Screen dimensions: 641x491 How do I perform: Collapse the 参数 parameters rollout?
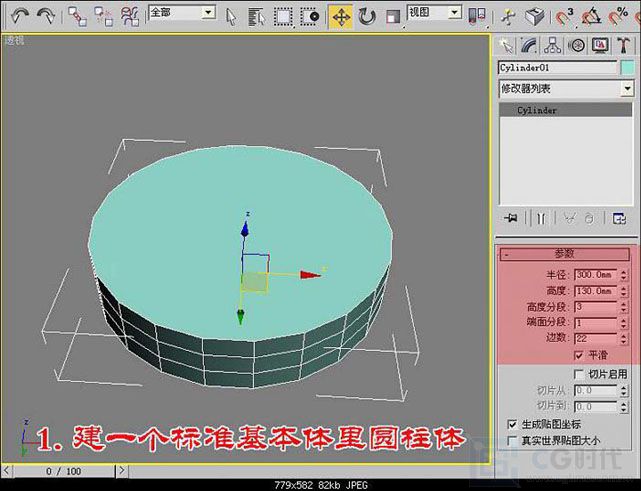click(x=566, y=254)
